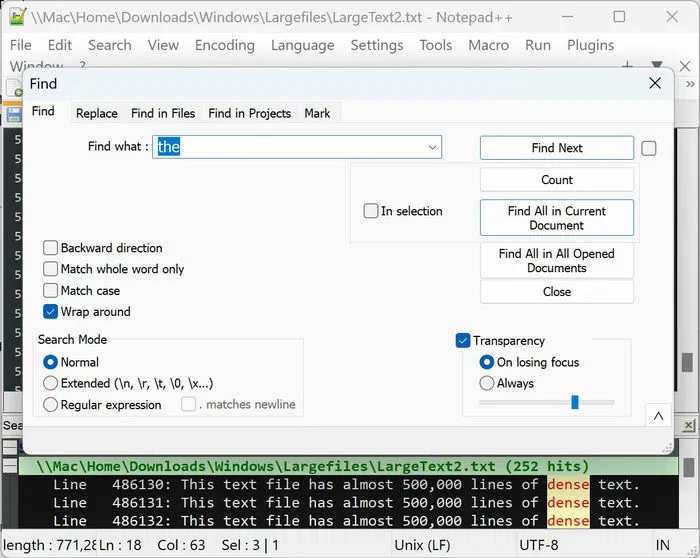
Task: Switch to the Find in Files tab
Action: [163, 113]
